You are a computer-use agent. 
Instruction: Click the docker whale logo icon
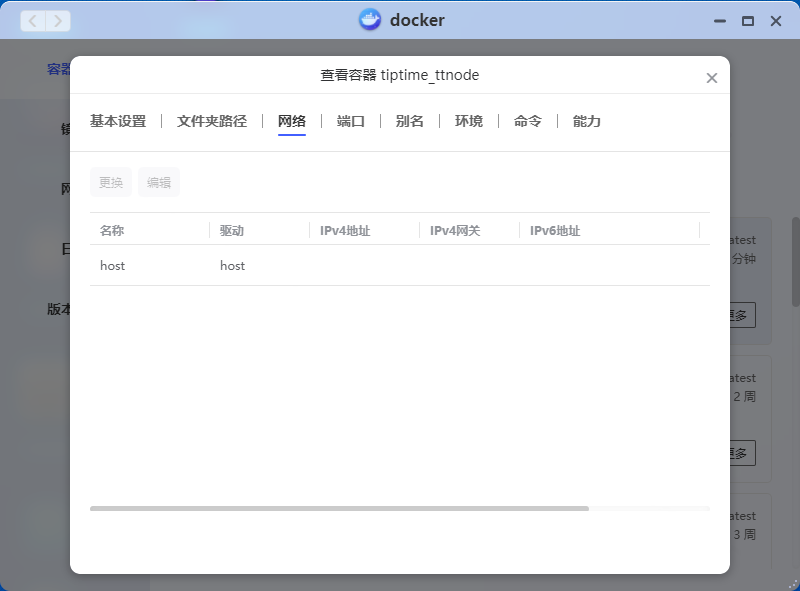(370, 20)
